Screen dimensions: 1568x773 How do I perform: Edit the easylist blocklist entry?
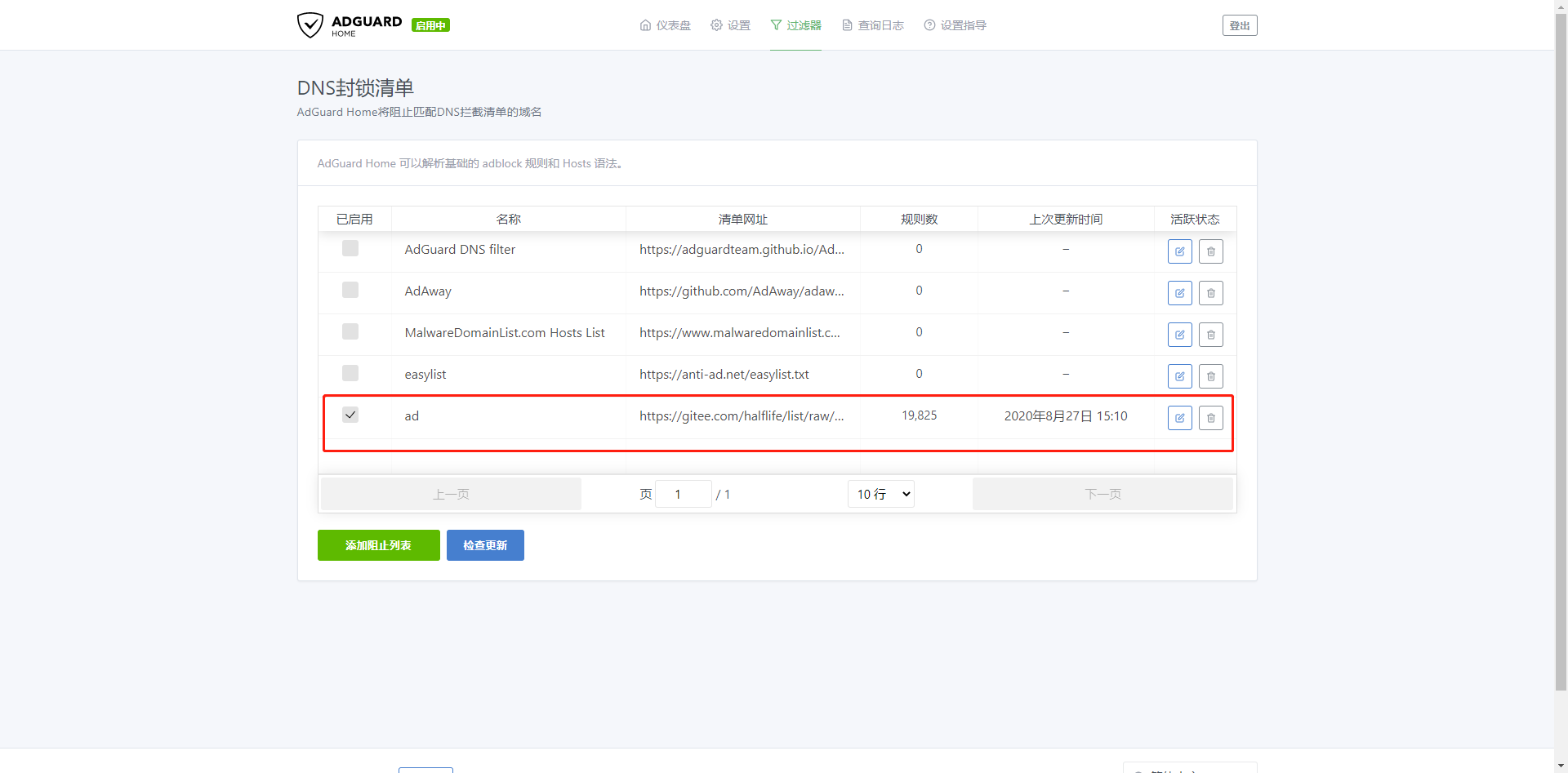point(1179,376)
